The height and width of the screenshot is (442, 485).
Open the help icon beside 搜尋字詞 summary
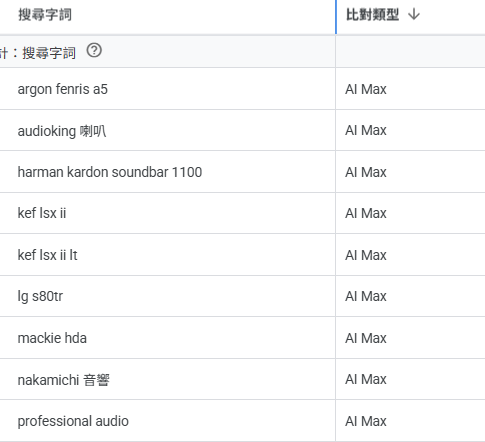pos(94,51)
